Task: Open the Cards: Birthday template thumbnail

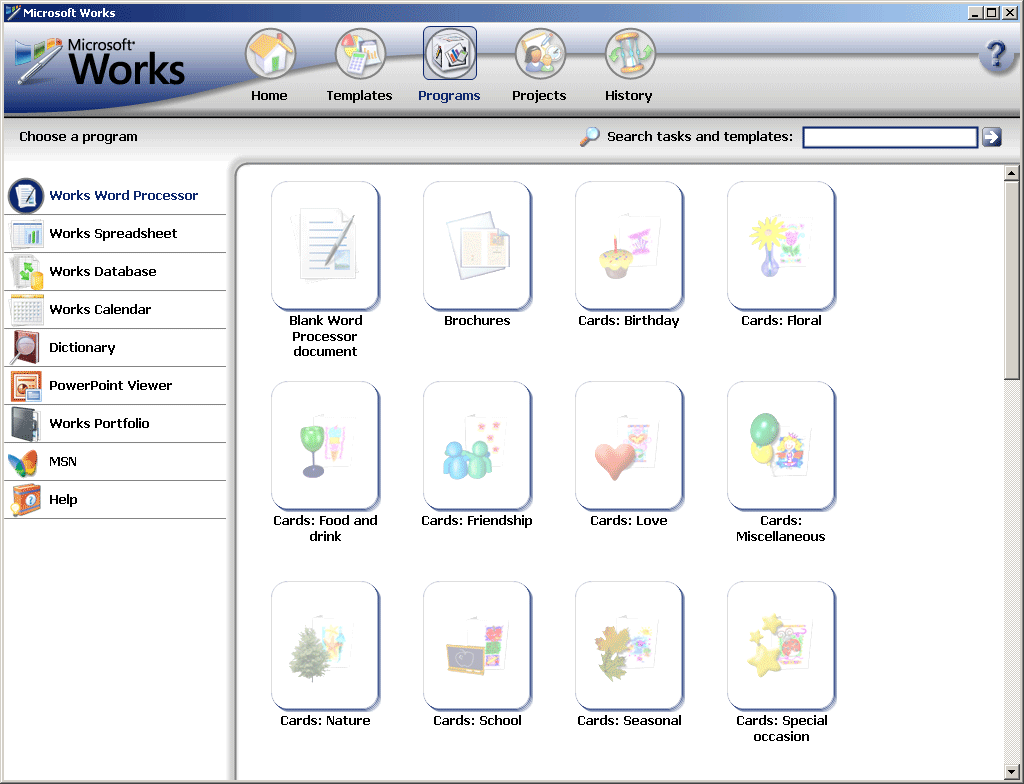Action: (630, 245)
